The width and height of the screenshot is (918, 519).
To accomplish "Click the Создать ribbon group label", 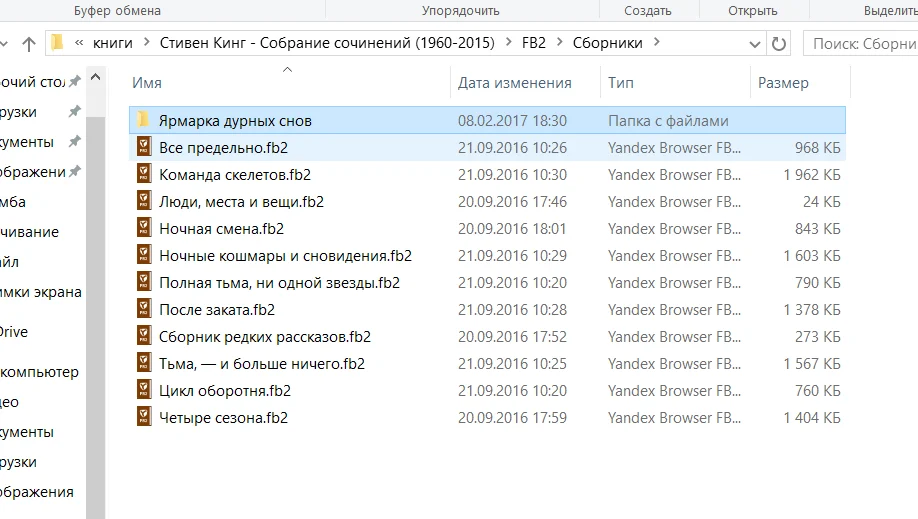I will coord(648,11).
